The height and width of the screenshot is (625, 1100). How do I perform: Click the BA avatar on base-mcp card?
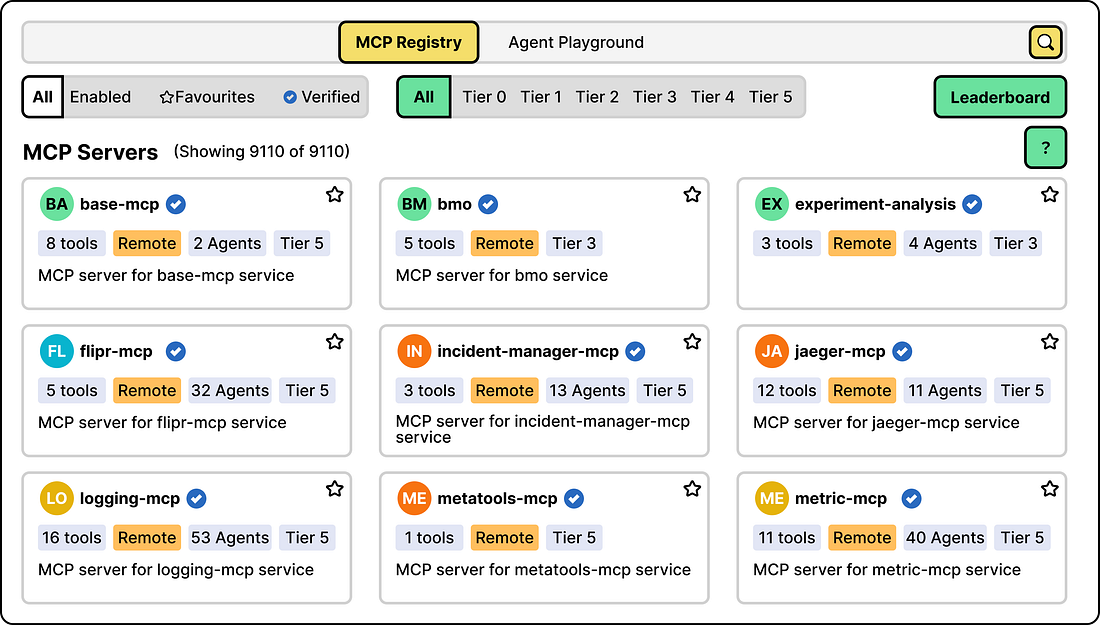click(x=57, y=204)
